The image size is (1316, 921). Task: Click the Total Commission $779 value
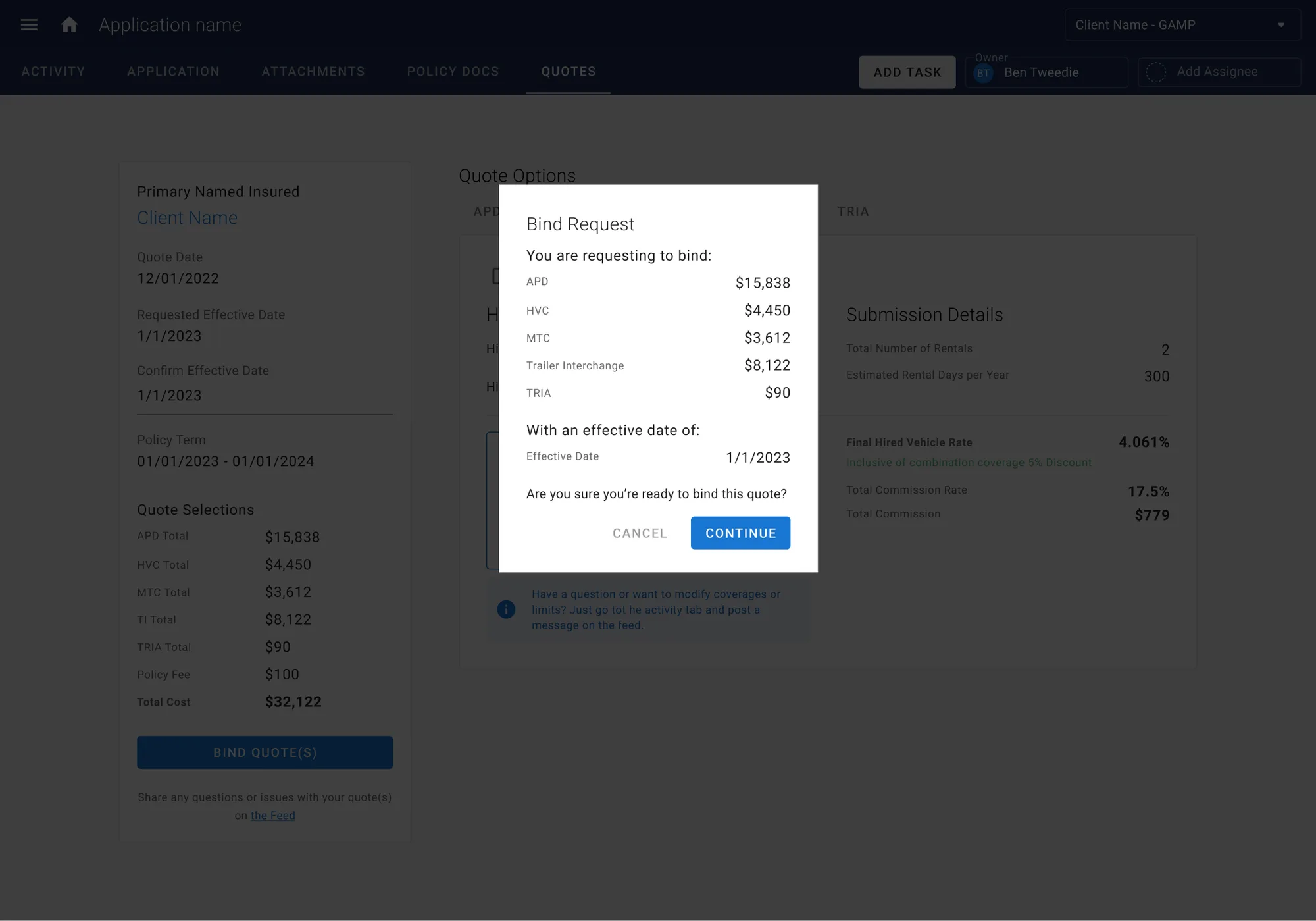(1152, 515)
